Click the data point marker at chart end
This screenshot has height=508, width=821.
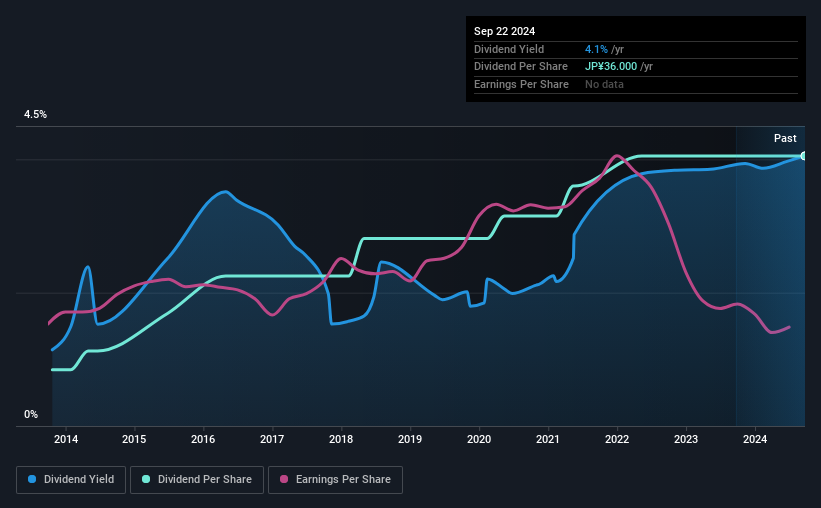[804, 156]
